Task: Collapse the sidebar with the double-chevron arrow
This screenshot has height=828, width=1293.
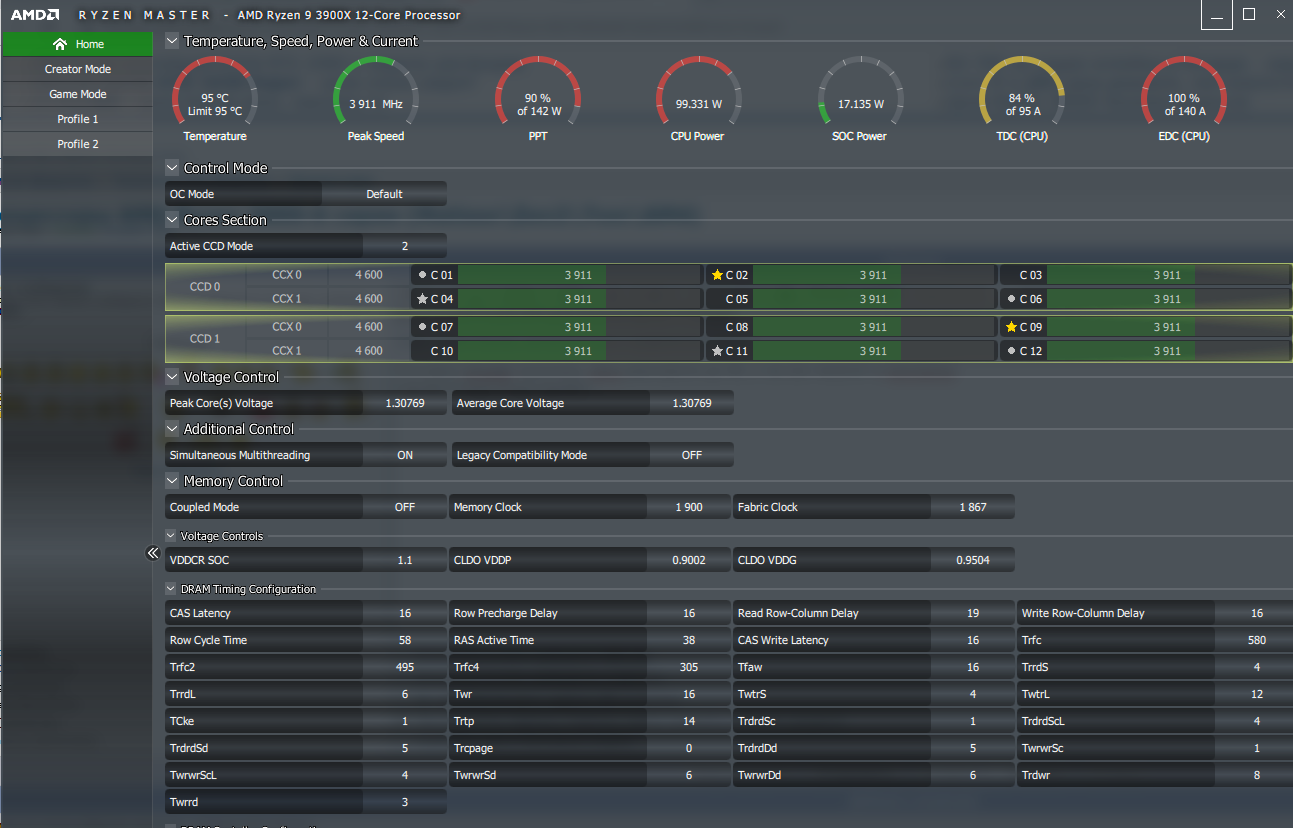Action: (x=153, y=553)
